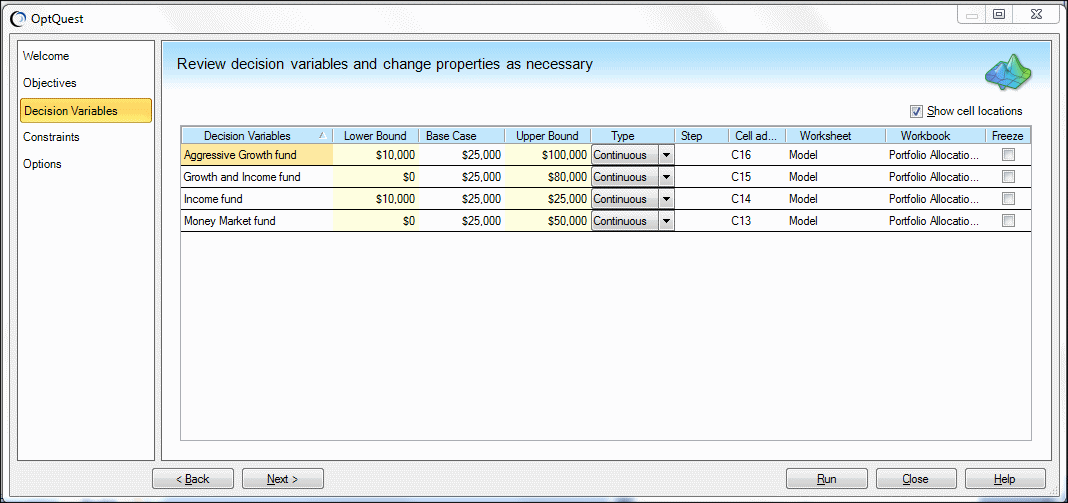Click cell address C13
Viewport: 1068px width, 503px height.
[x=757, y=221]
